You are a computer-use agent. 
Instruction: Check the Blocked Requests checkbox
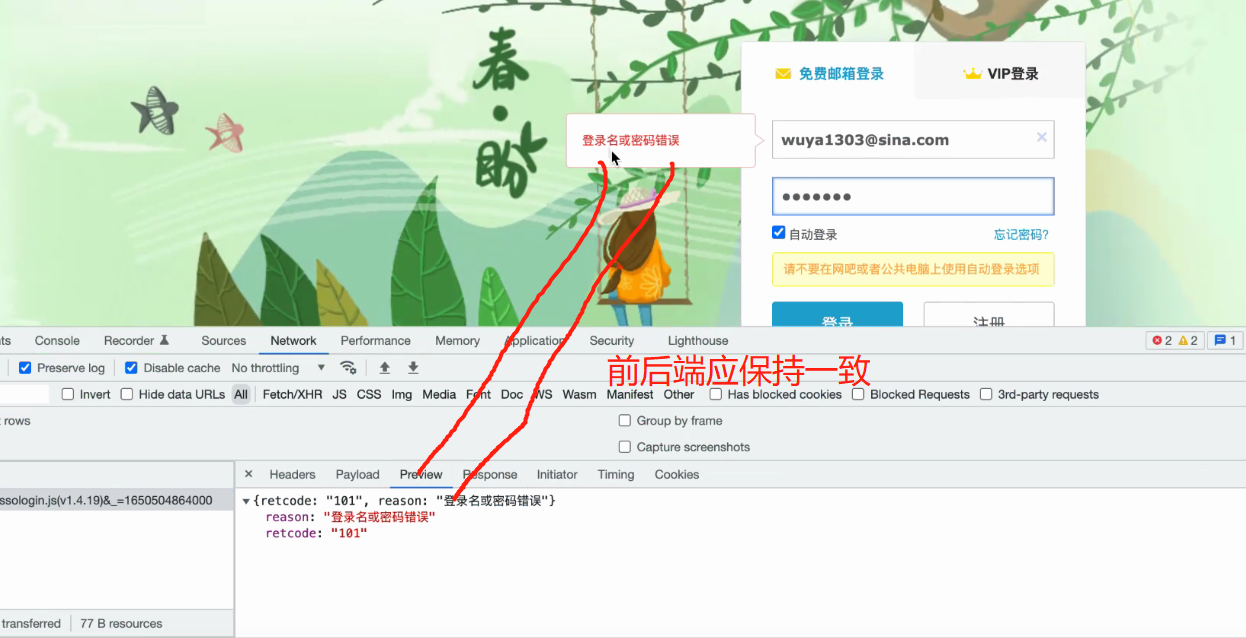pos(858,394)
